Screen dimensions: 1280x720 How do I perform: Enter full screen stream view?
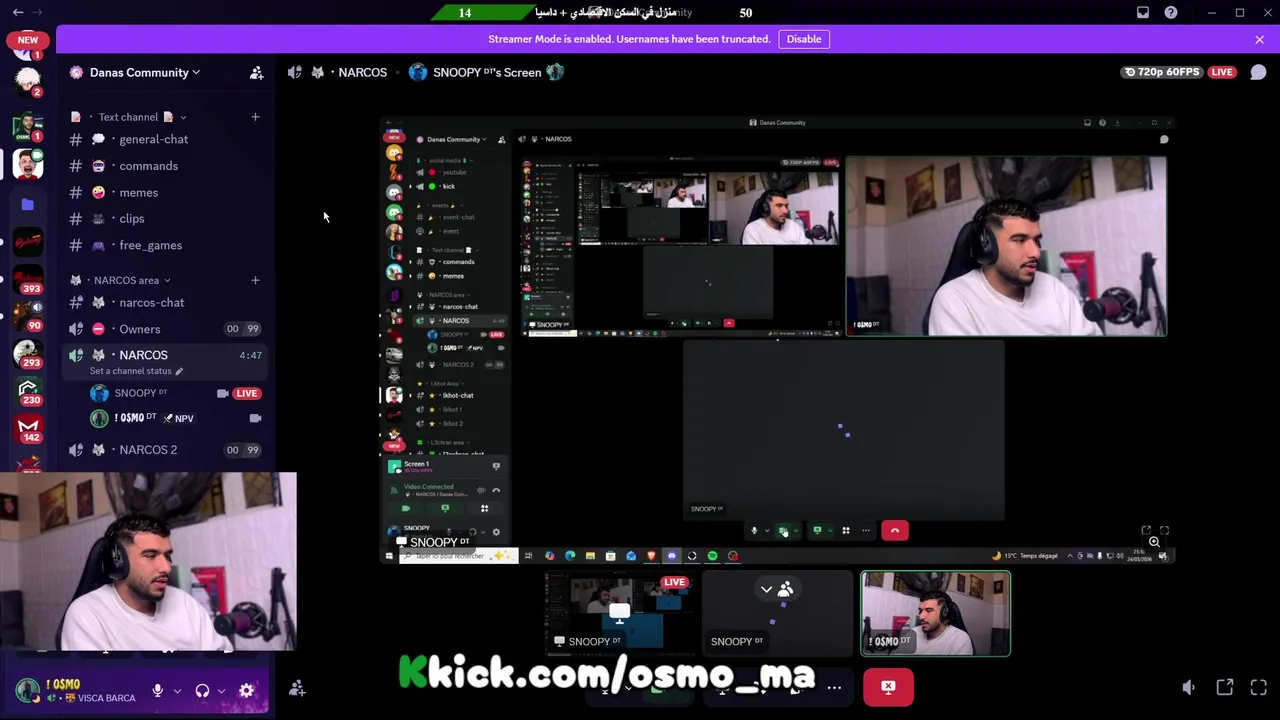(1259, 687)
